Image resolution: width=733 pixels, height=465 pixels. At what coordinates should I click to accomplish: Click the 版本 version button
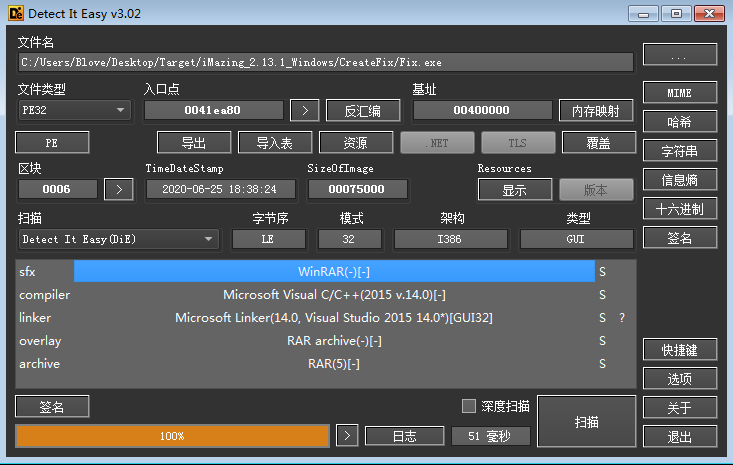[x=596, y=190]
